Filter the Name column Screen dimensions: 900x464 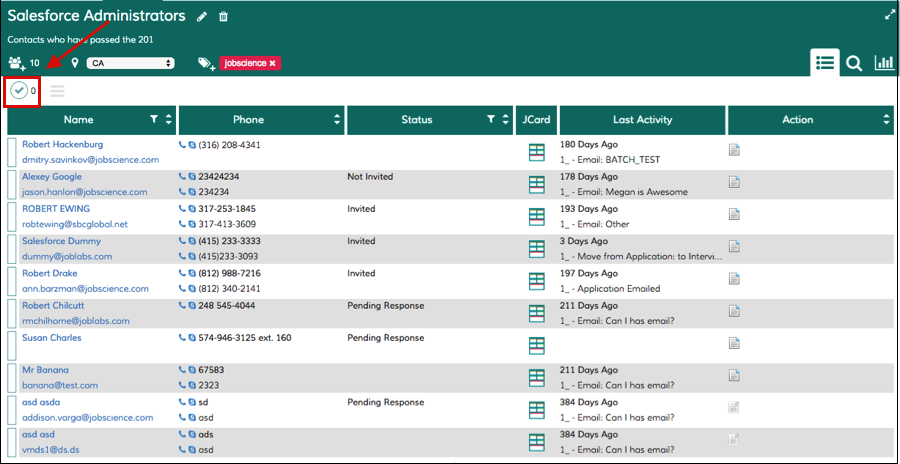tap(154, 119)
